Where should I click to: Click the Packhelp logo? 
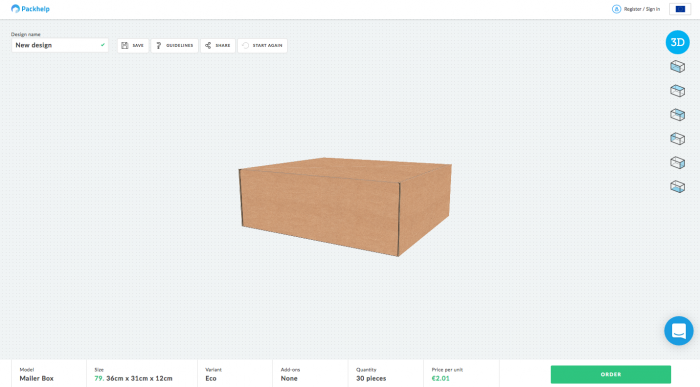coord(30,9)
